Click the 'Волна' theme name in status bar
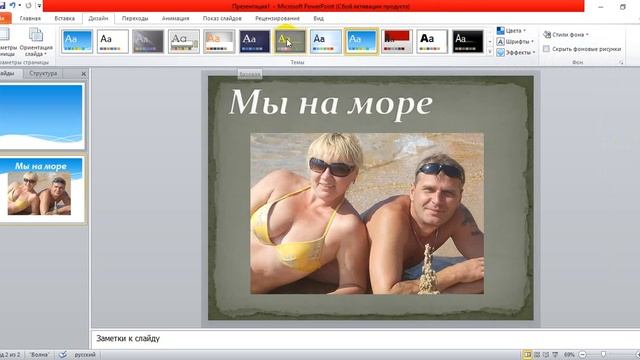Image resolution: width=640 pixels, height=360 pixels. click(39, 355)
